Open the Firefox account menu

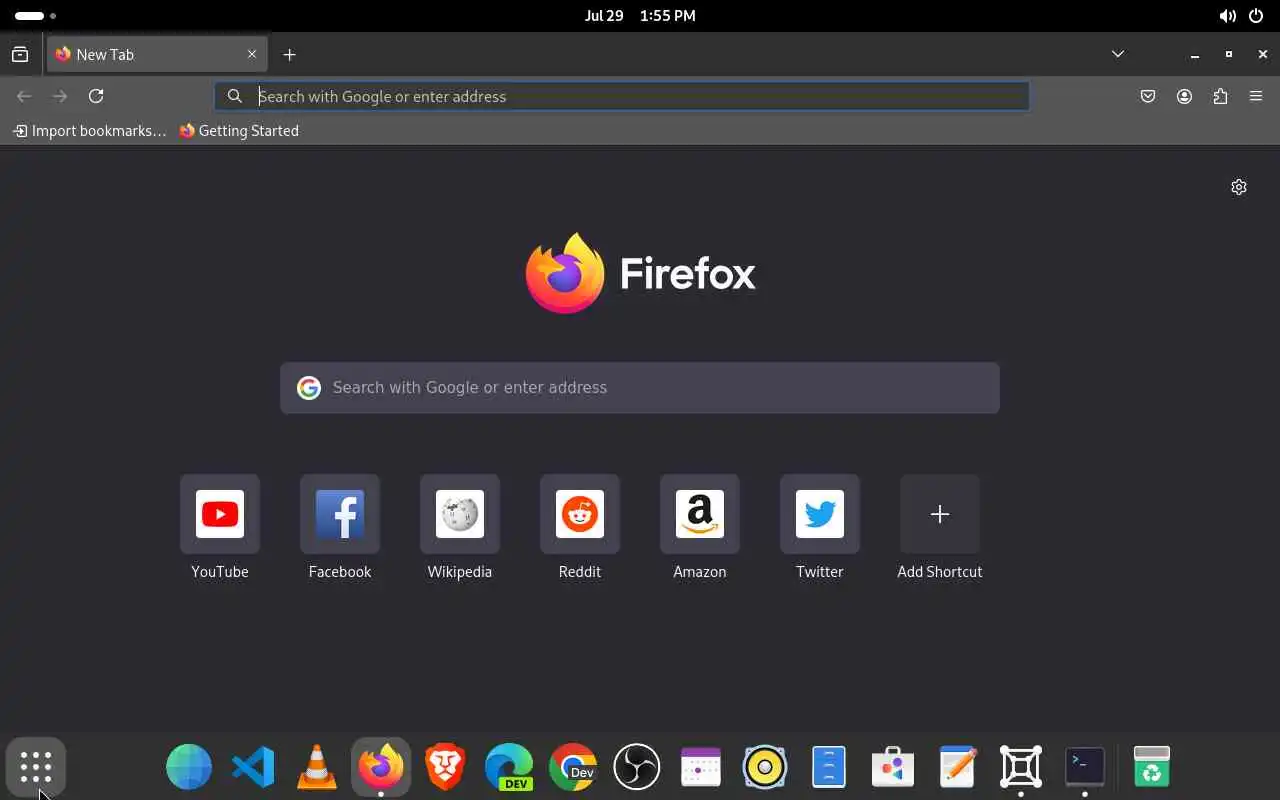click(x=1184, y=96)
